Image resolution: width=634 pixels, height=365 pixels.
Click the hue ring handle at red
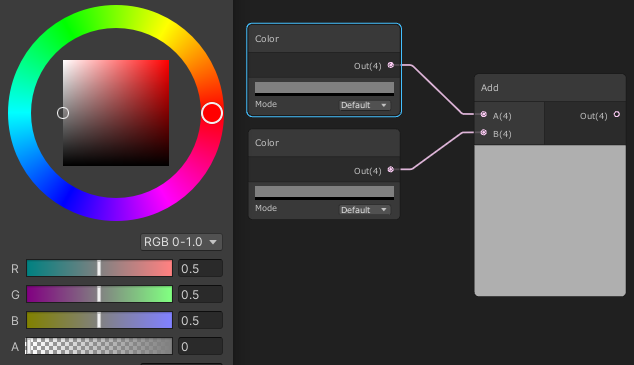[x=212, y=113]
